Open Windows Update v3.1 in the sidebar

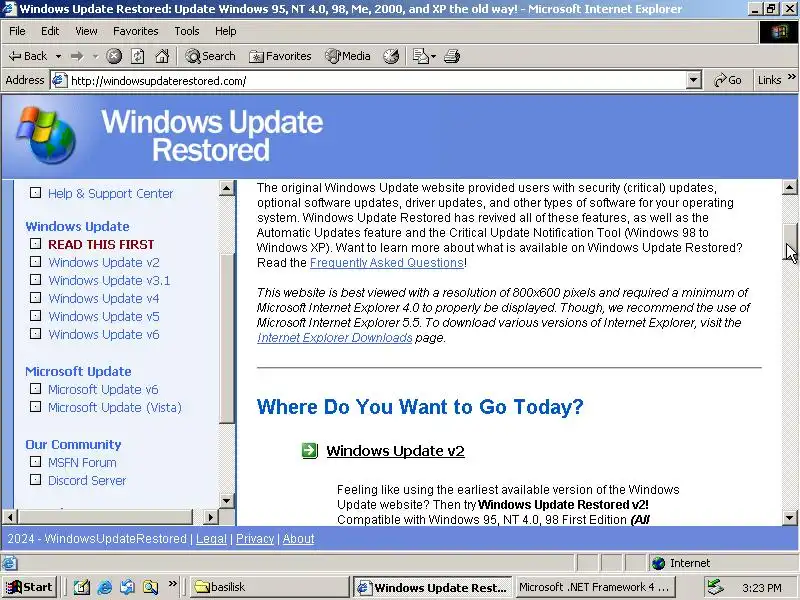(x=109, y=281)
